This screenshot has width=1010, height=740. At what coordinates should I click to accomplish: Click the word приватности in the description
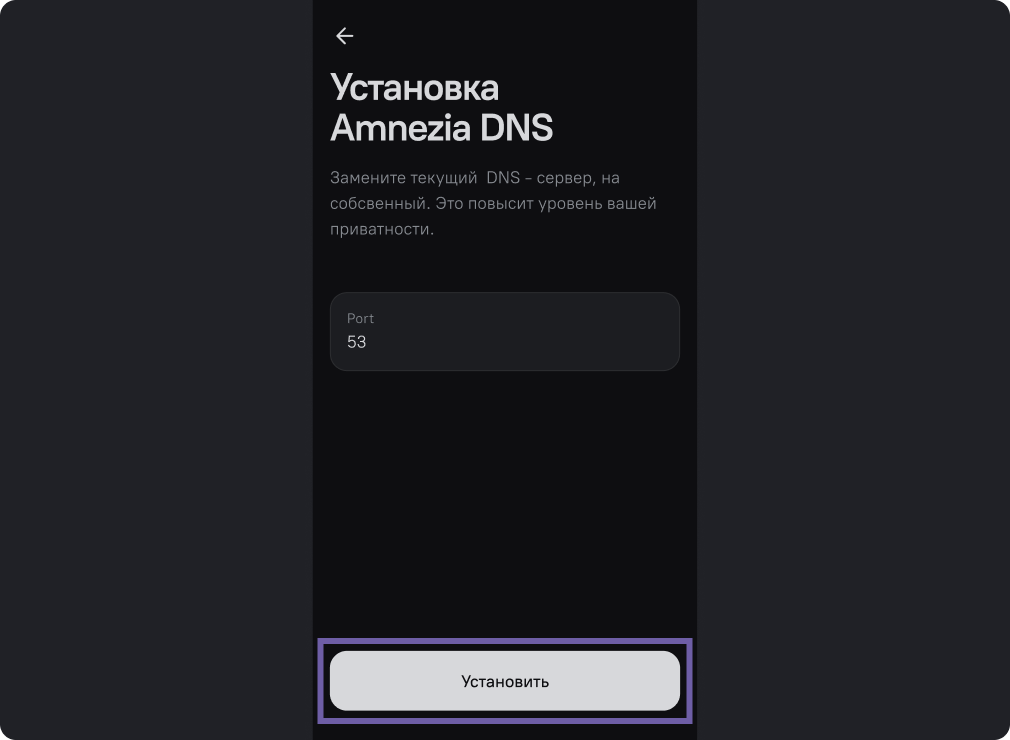[x=379, y=229]
